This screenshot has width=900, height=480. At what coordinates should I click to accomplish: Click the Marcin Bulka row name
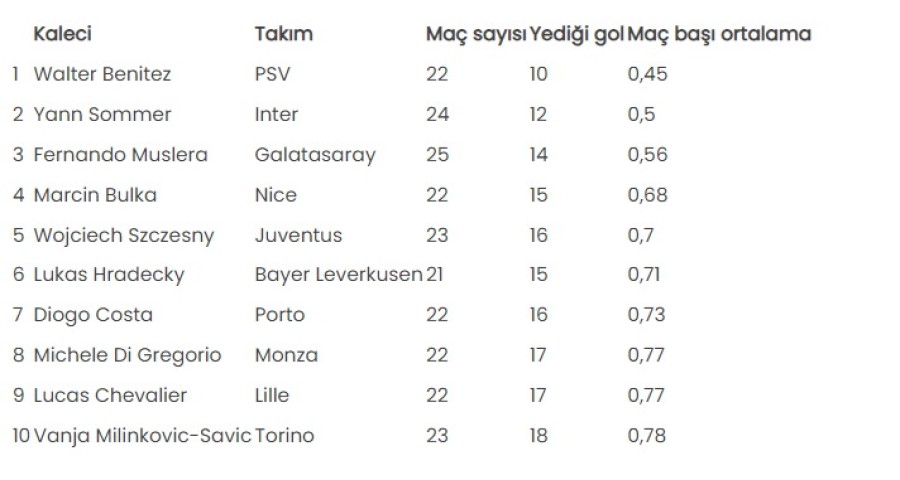(95, 195)
